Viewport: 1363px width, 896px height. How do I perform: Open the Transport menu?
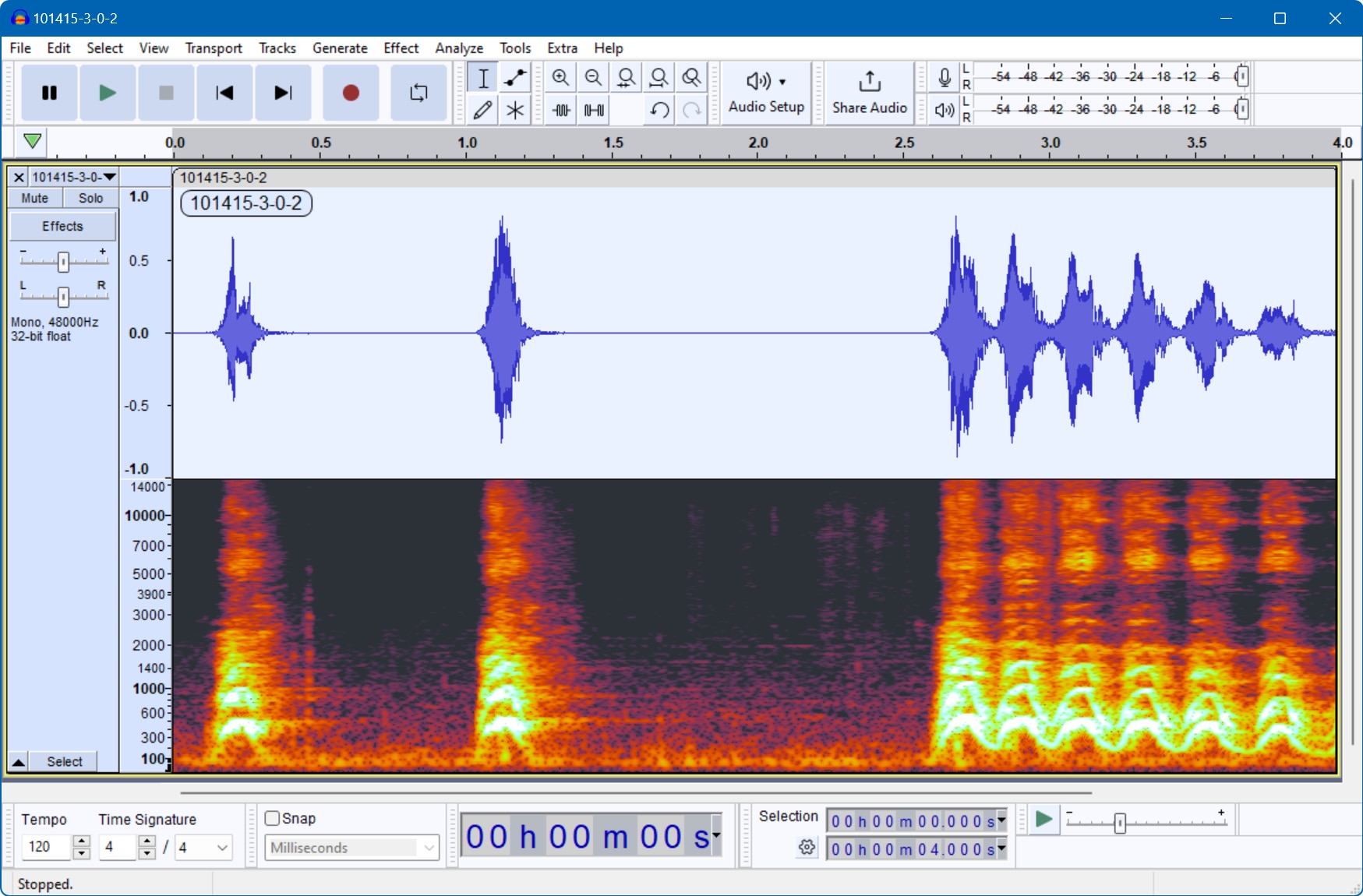(214, 48)
